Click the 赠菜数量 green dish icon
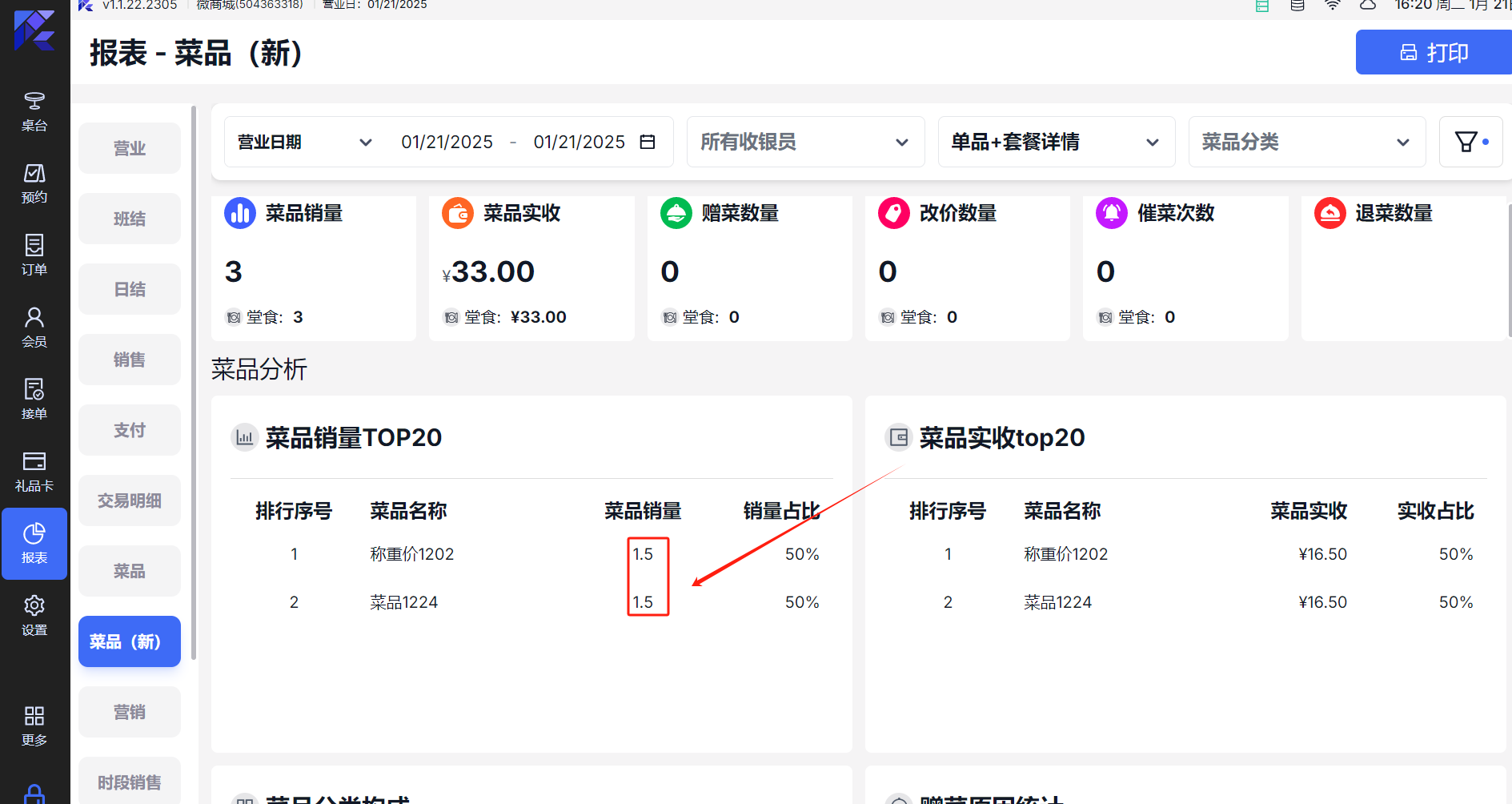 point(676,213)
